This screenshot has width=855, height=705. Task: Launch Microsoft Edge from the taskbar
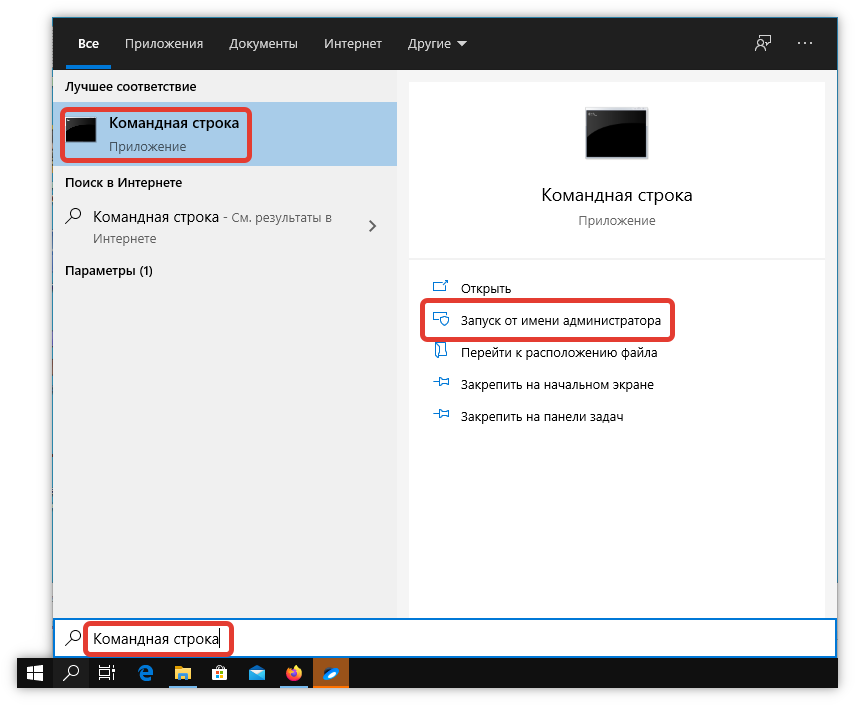(145, 673)
